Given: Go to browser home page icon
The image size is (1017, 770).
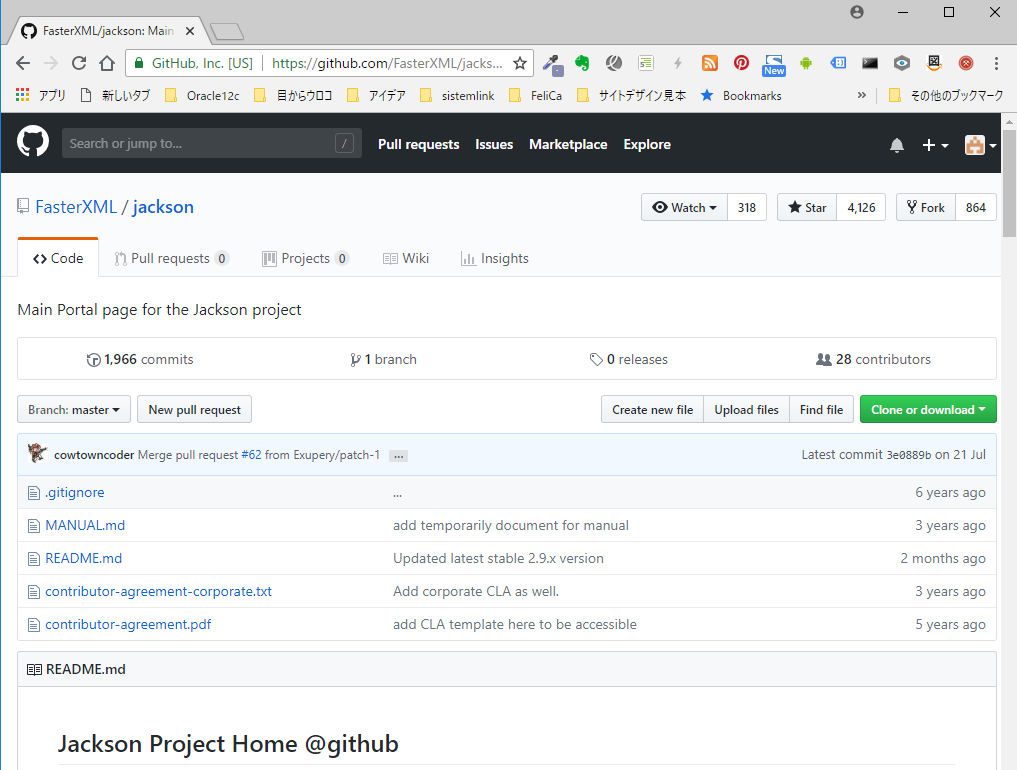Looking at the screenshot, I should [x=107, y=63].
